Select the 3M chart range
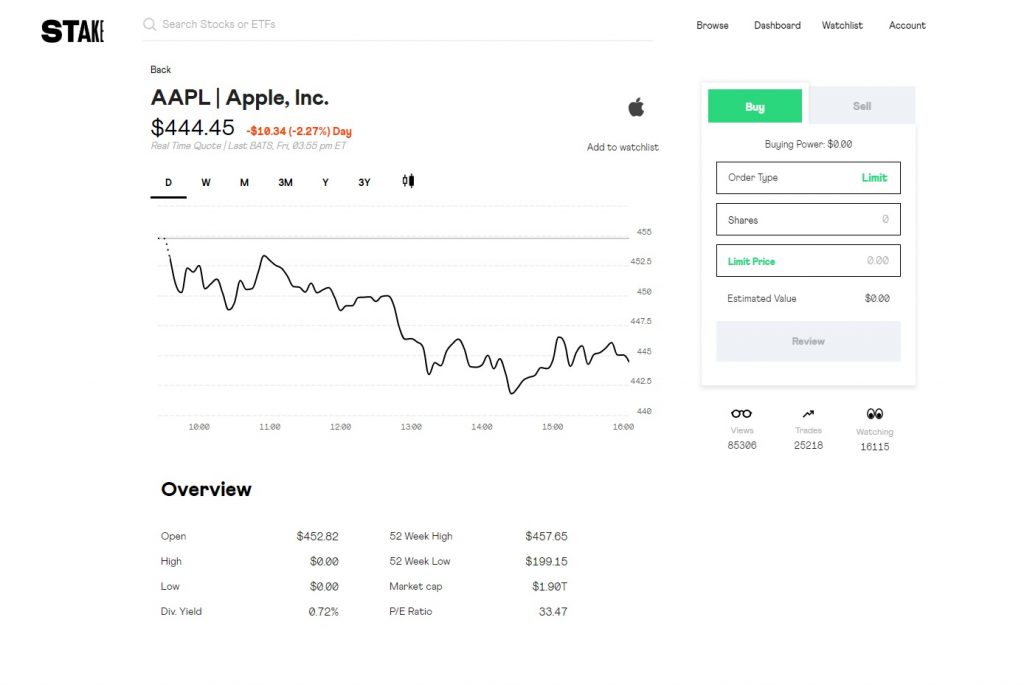This screenshot has height=685, width=1024. tap(285, 183)
